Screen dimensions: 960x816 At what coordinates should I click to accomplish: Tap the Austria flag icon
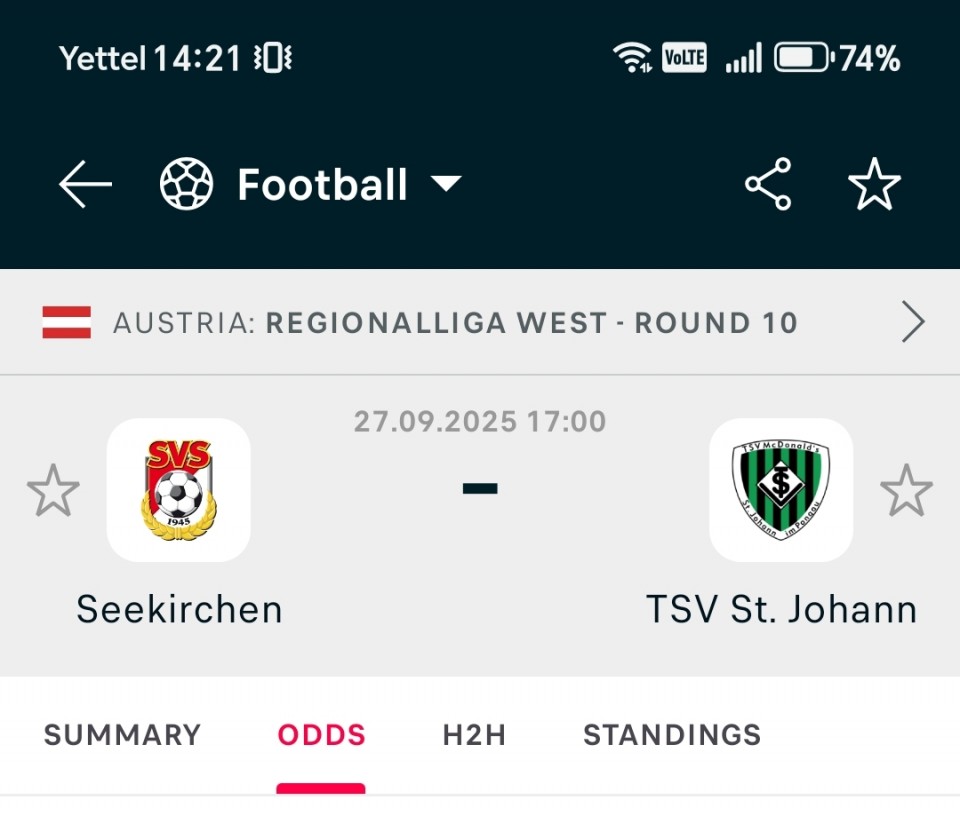[67, 323]
